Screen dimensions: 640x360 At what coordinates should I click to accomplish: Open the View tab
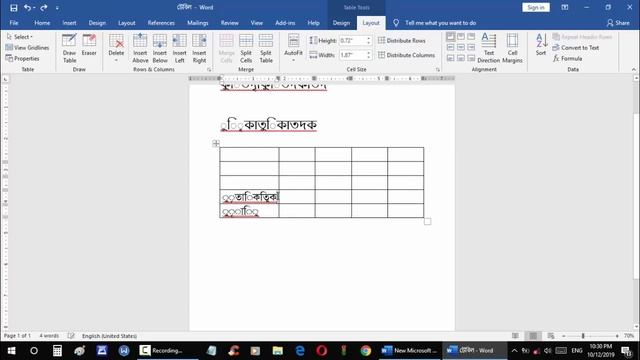click(x=257, y=23)
